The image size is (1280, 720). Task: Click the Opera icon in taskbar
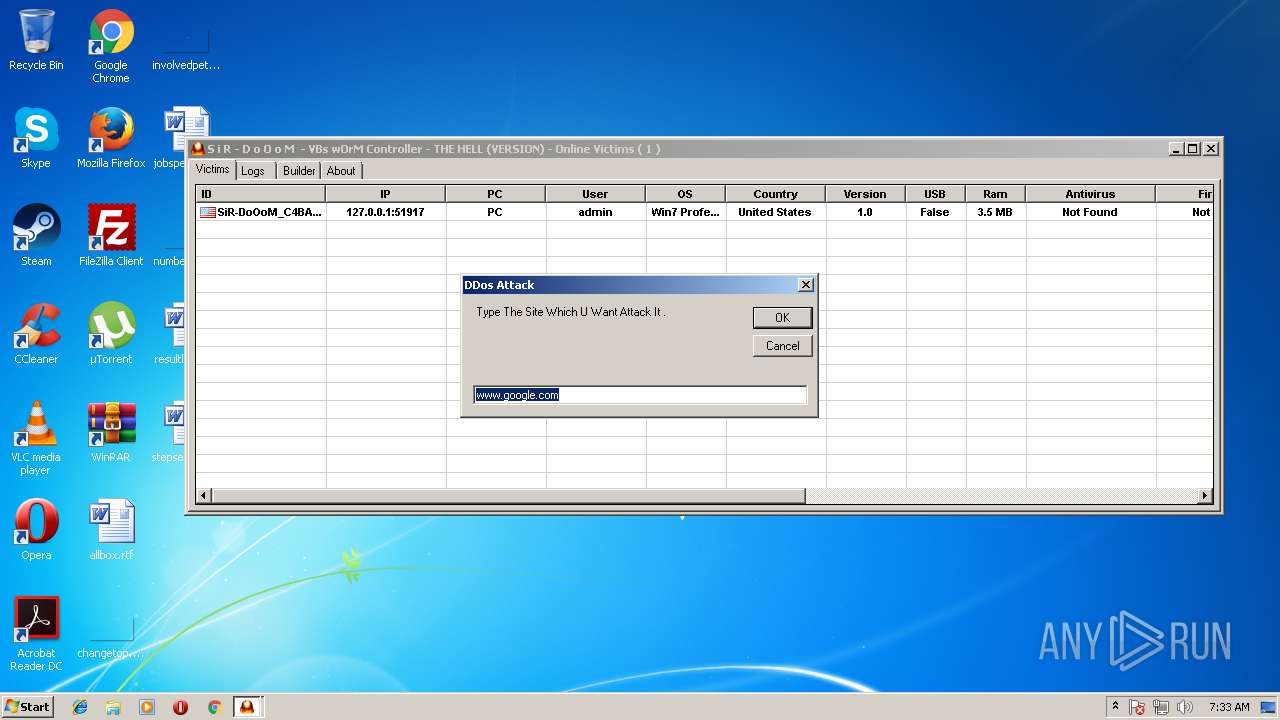pos(180,707)
